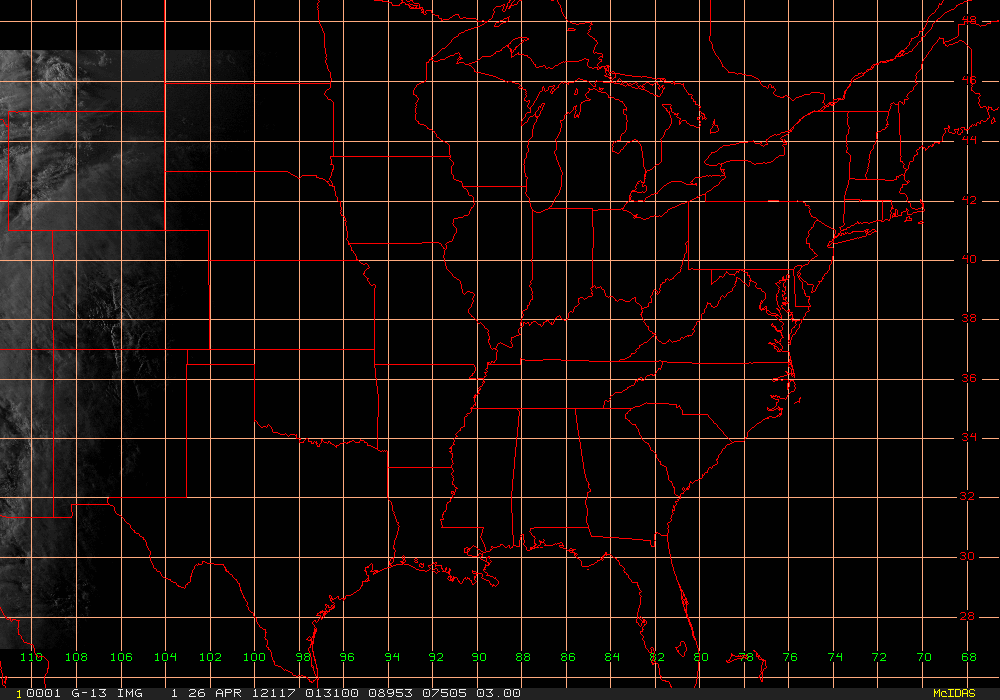The height and width of the screenshot is (700, 1000).
Task: Select the G-13 satellite identifier text
Action: [x=88, y=693]
